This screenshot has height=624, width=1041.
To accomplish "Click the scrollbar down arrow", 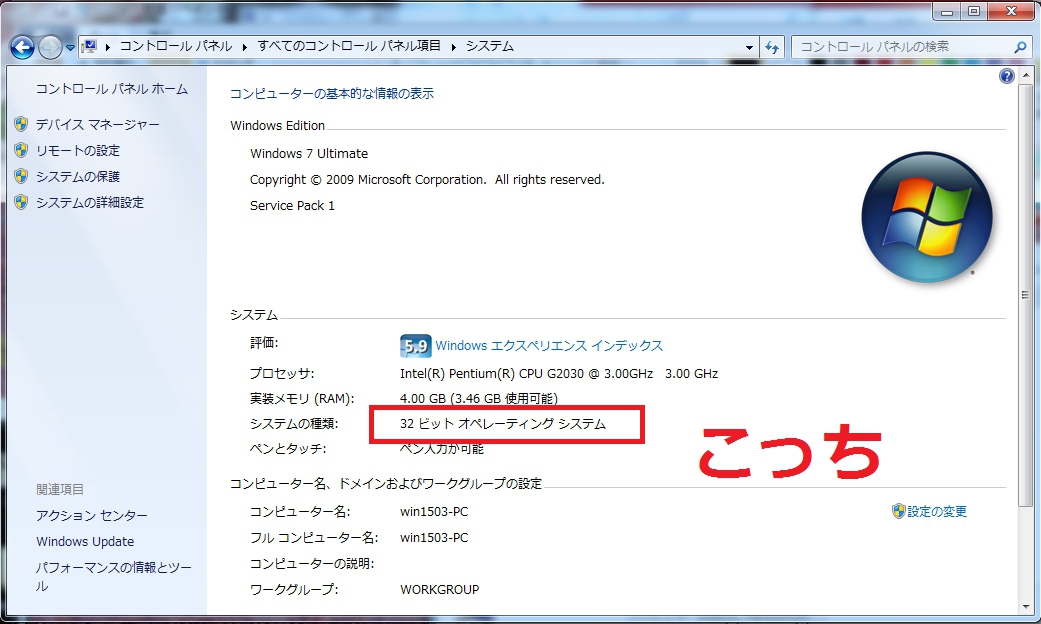I will click(1026, 606).
